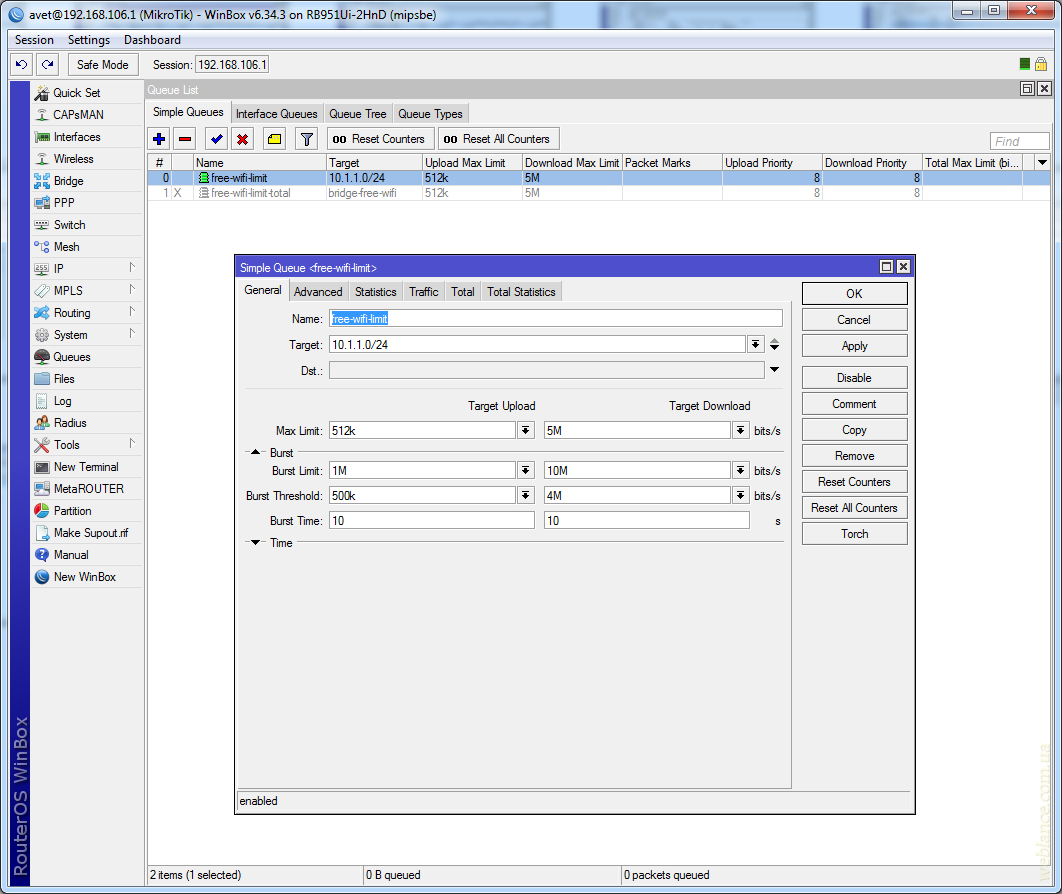Open the Target Download Burst Limit dropdown
This screenshot has height=894, width=1062.
point(741,470)
